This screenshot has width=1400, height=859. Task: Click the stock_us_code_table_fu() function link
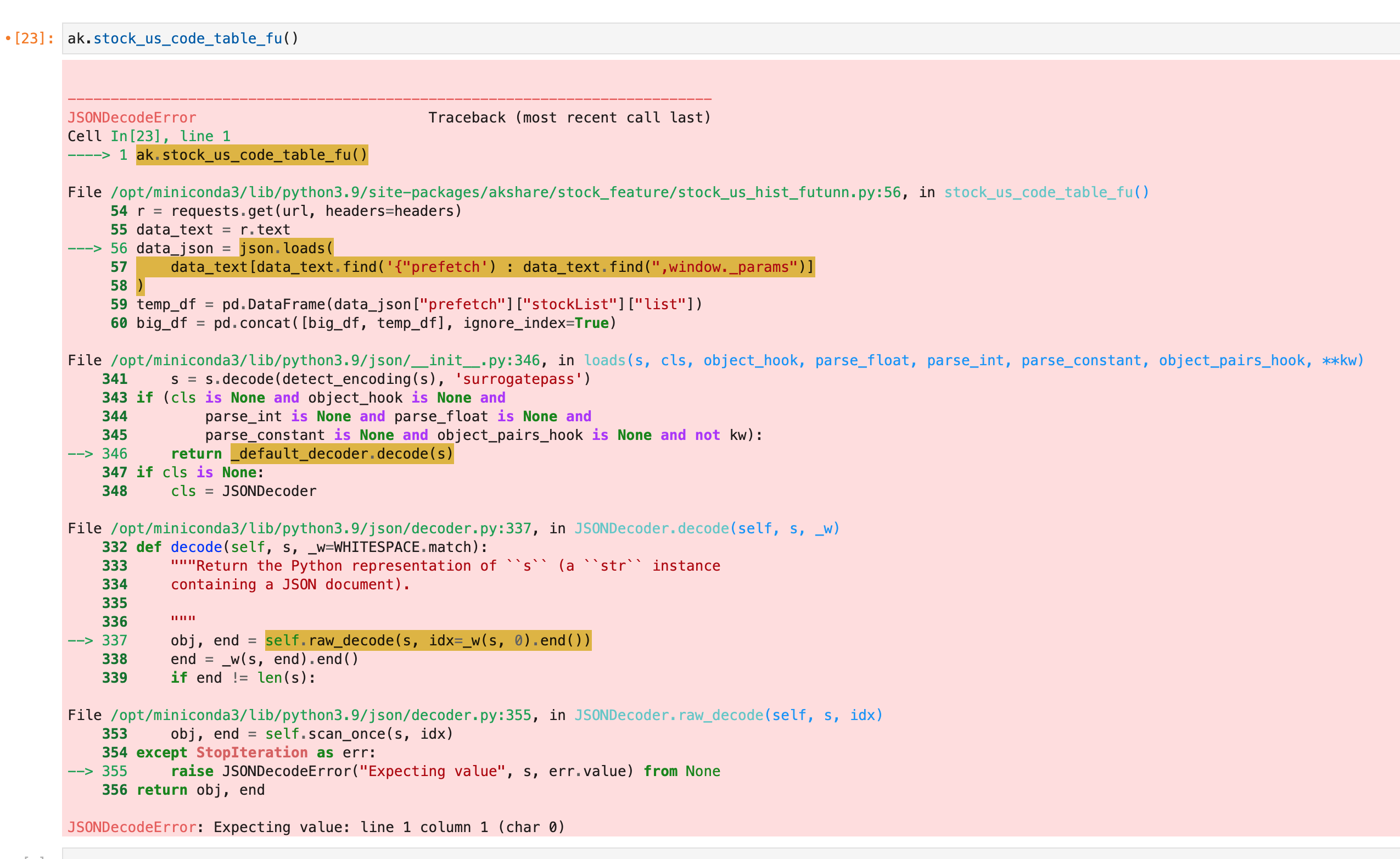pos(1045,192)
